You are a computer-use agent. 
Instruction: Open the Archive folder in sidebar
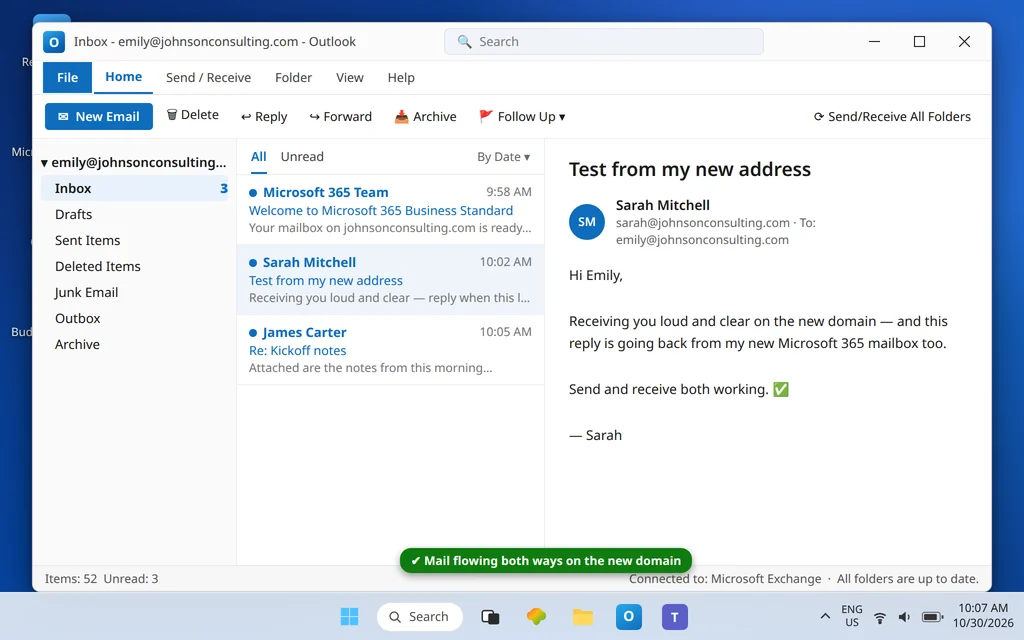(x=135, y=344)
